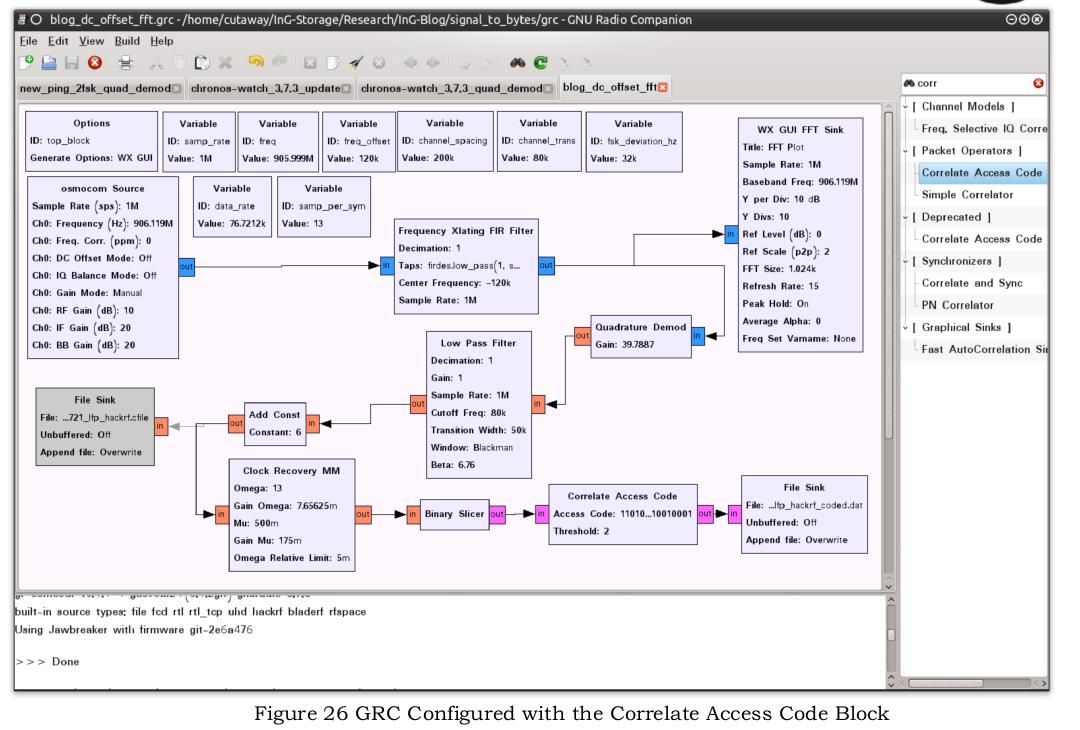
Task: Click the Undo arrow icon
Action: coord(256,62)
